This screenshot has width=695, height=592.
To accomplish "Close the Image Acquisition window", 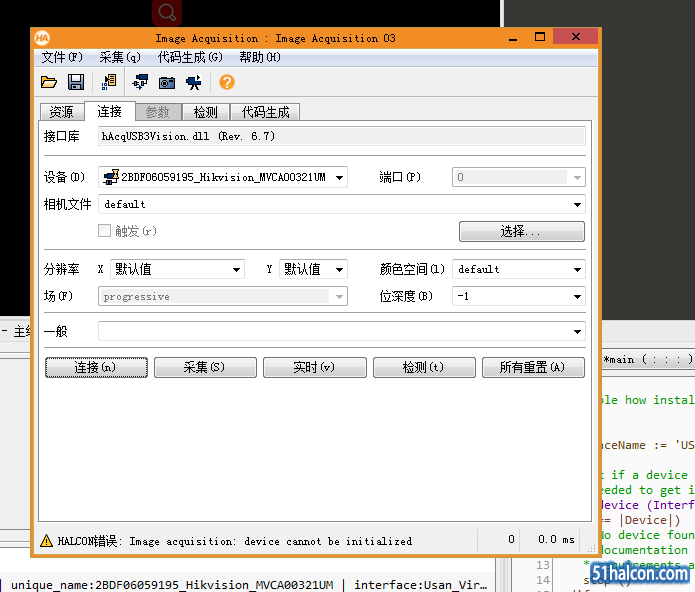I will [576, 36].
